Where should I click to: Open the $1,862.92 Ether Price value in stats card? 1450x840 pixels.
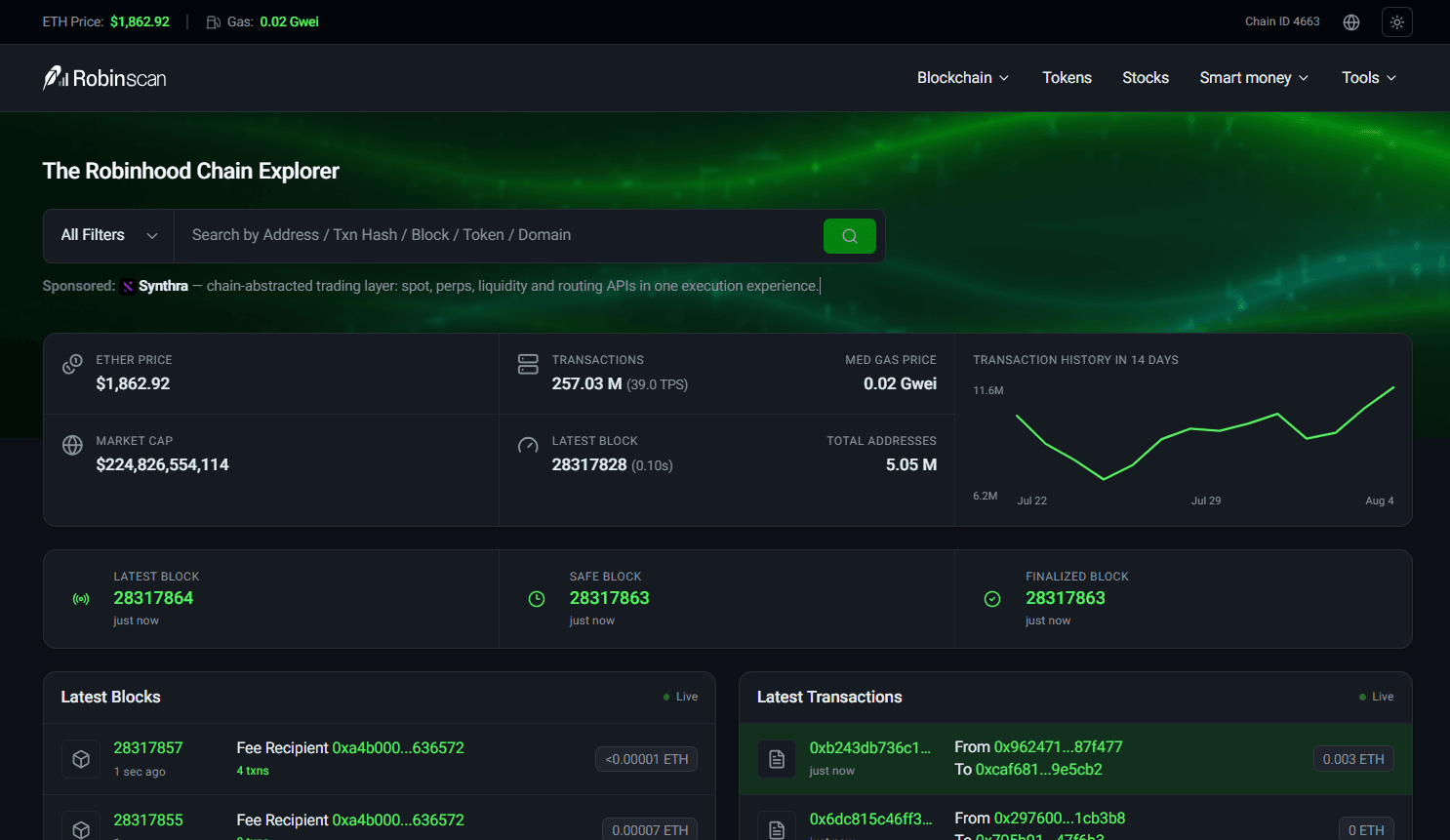[133, 383]
